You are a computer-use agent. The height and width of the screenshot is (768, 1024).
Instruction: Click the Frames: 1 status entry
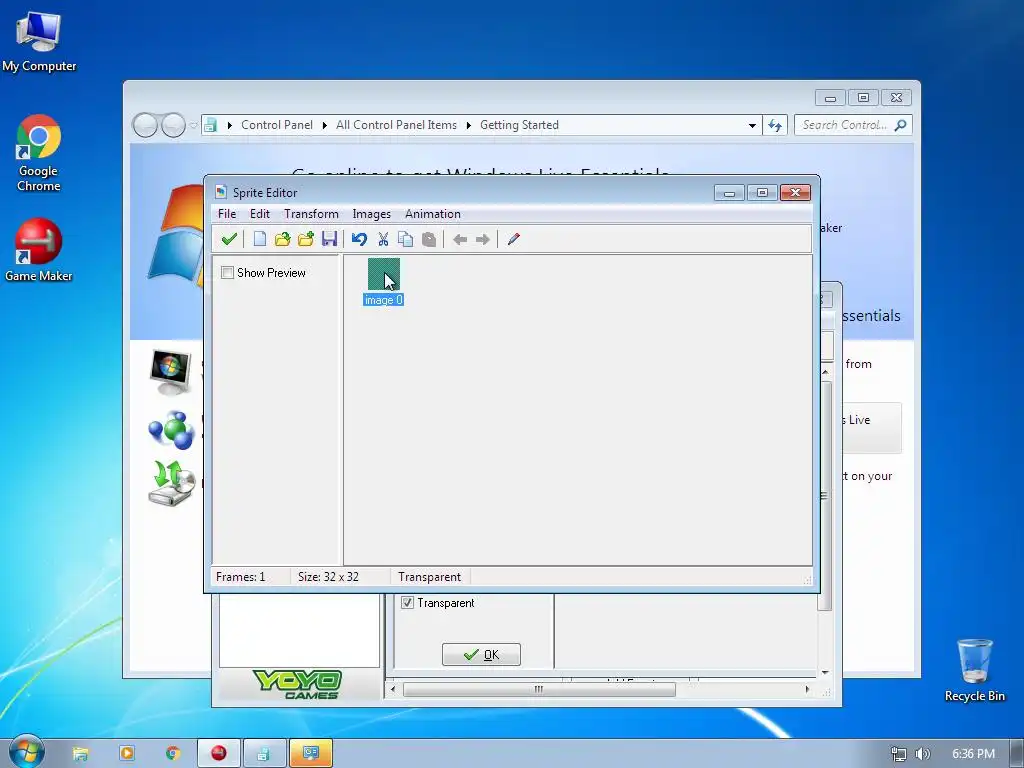click(240, 577)
